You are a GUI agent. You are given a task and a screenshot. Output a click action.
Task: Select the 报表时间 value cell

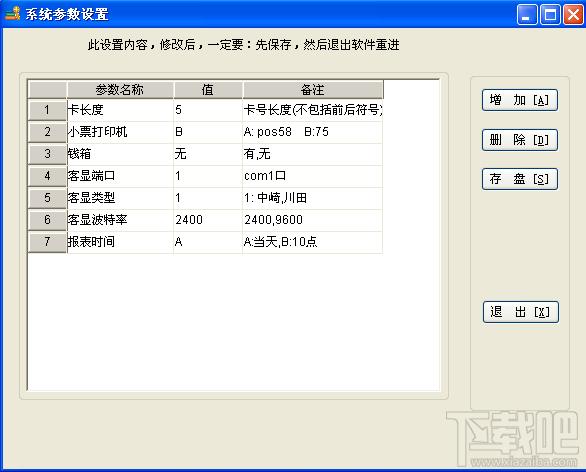point(208,242)
